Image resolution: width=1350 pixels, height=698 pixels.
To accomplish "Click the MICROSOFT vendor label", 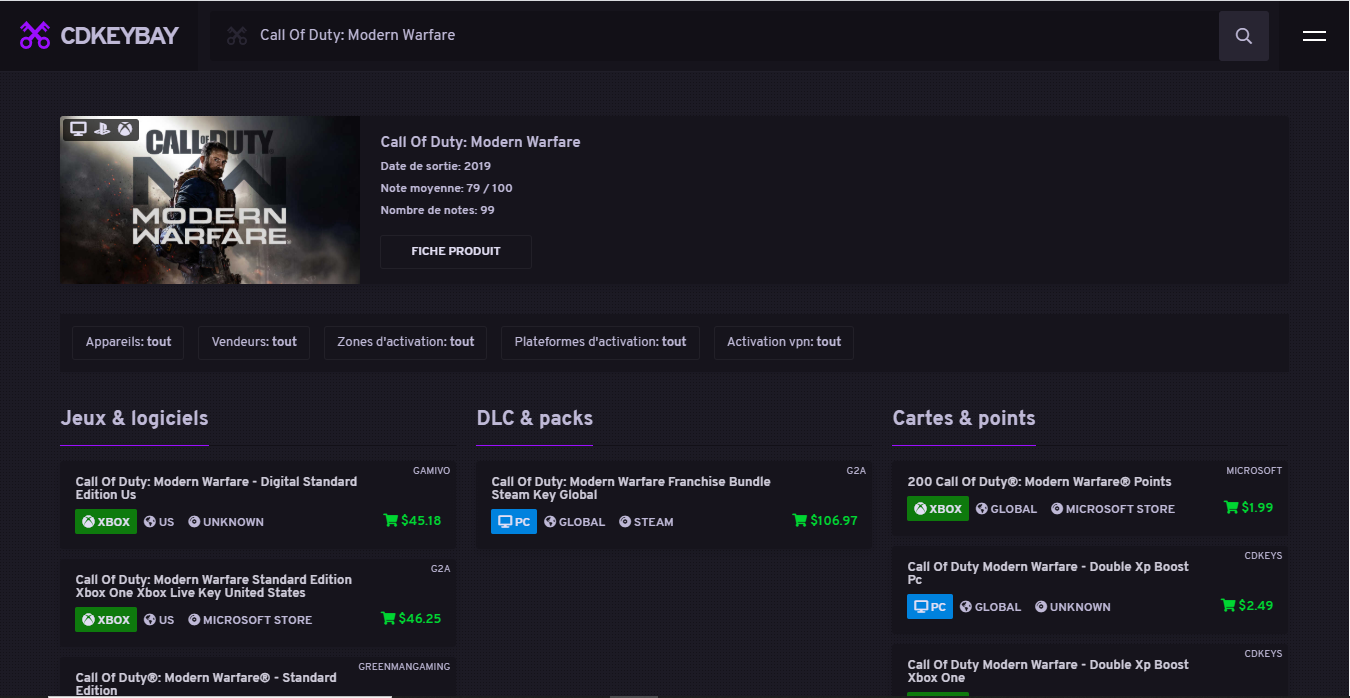I will [x=1254, y=471].
